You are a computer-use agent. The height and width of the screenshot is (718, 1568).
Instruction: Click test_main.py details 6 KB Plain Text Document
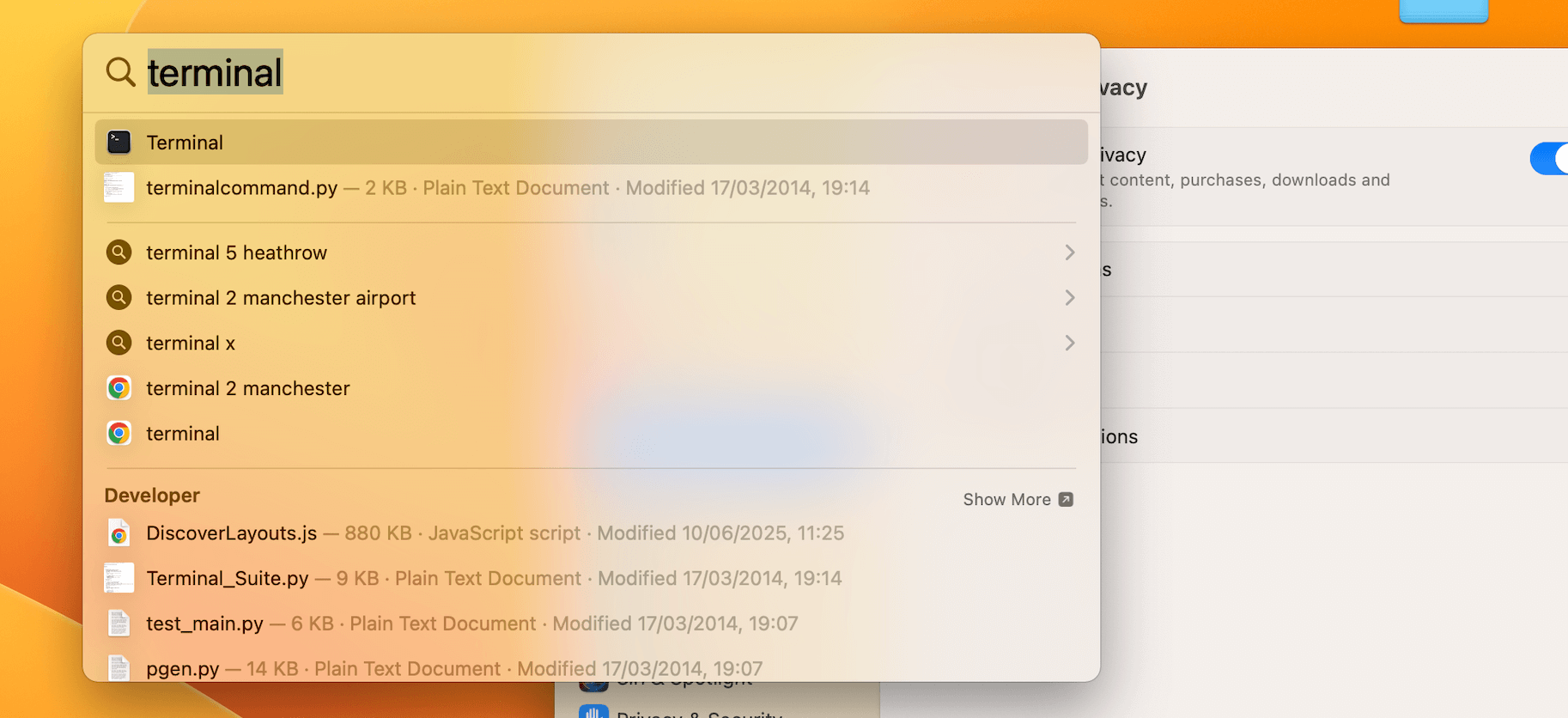coord(413,624)
